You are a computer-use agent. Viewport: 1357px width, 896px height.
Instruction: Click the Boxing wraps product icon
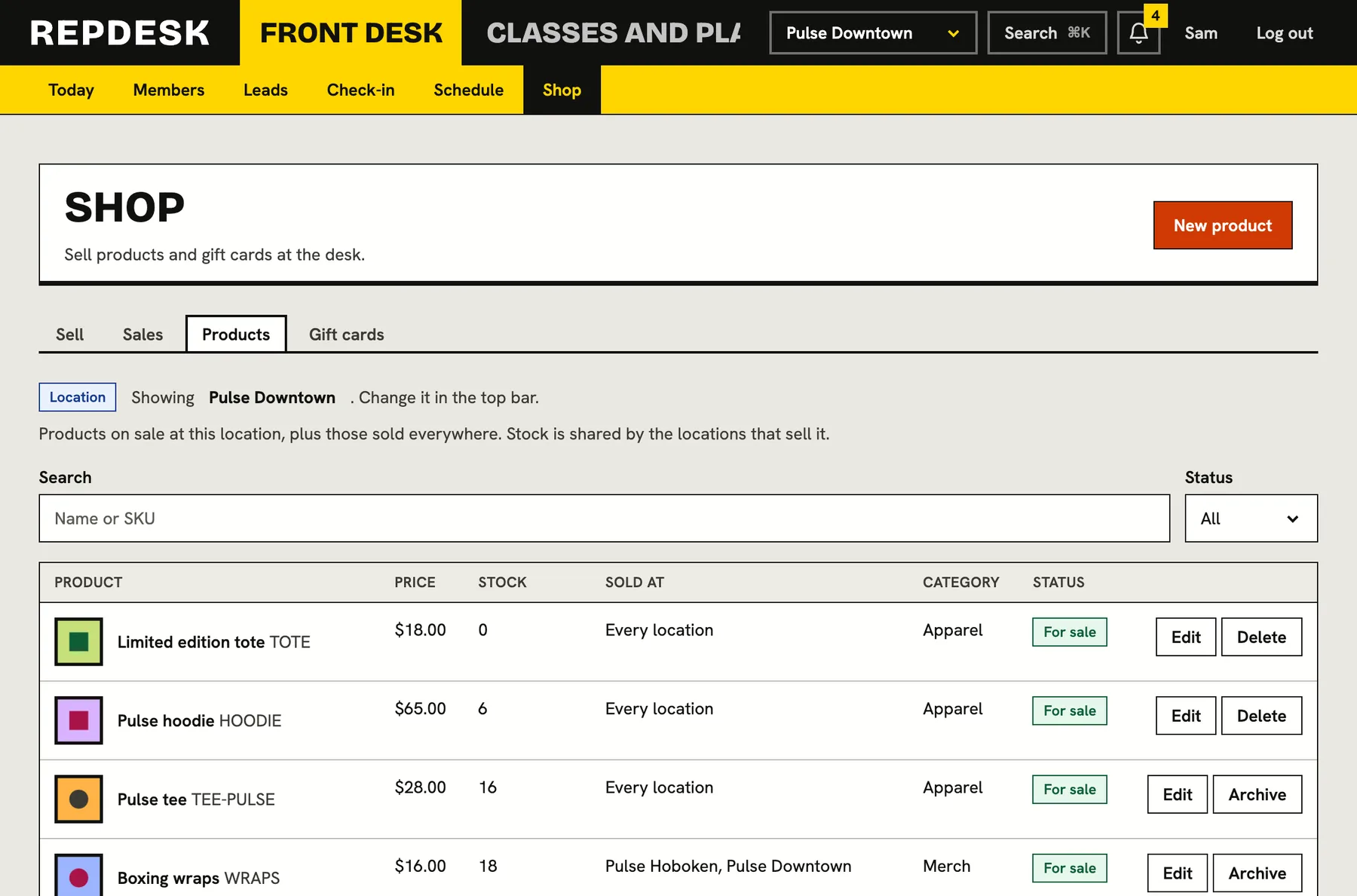point(78,874)
